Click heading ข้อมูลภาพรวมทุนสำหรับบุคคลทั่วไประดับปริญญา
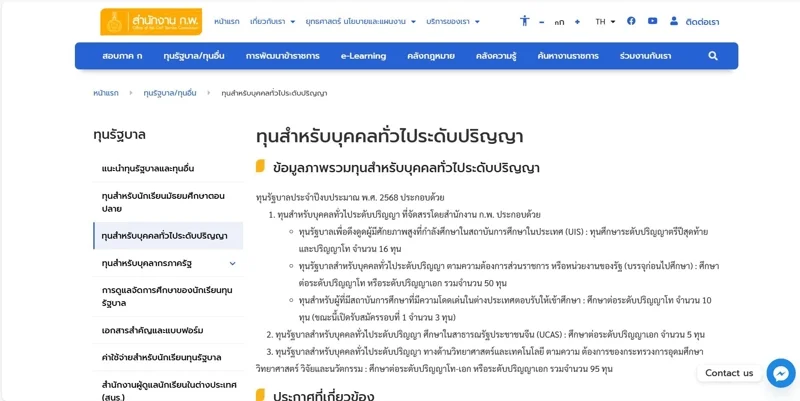The image size is (800, 401). [x=406, y=168]
